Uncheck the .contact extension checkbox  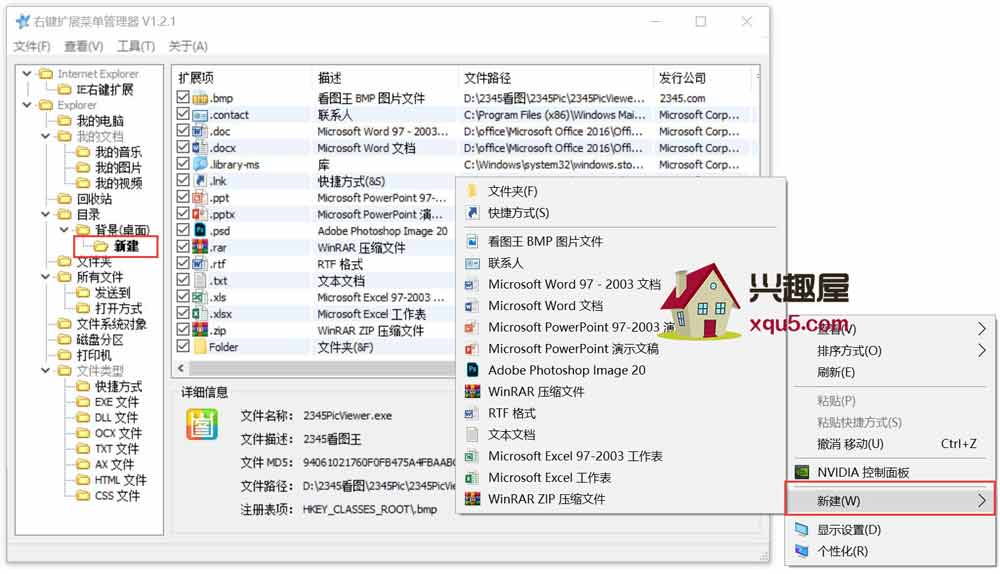coord(183,114)
